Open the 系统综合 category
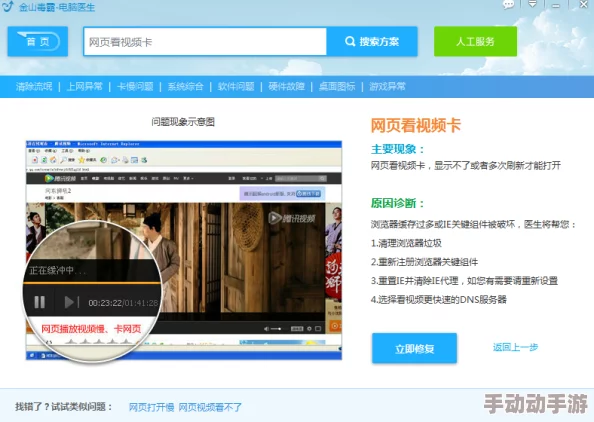This screenshot has height=422, width=594. click(185, 87)
